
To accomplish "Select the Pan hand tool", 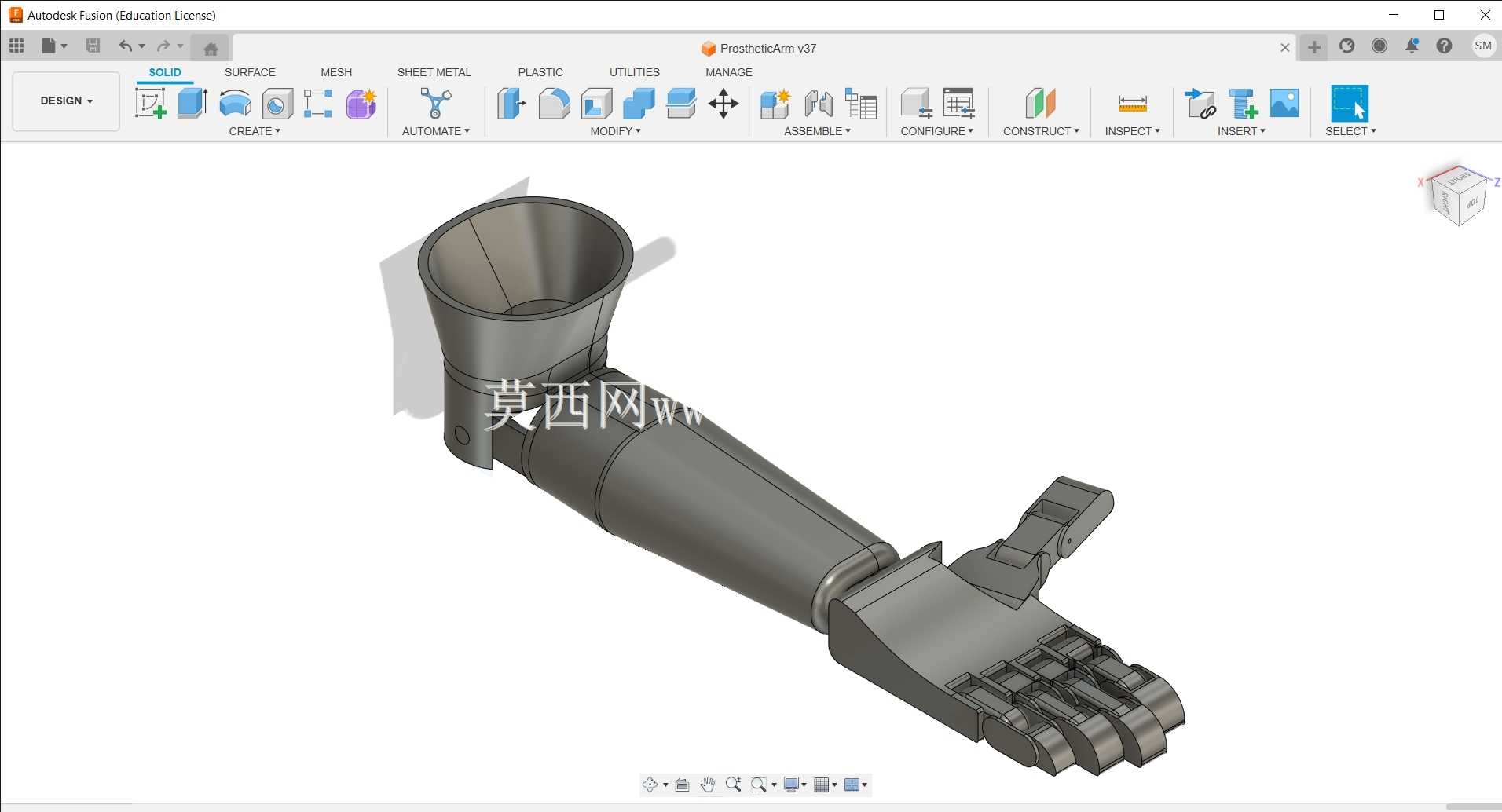I will [708, 785].
